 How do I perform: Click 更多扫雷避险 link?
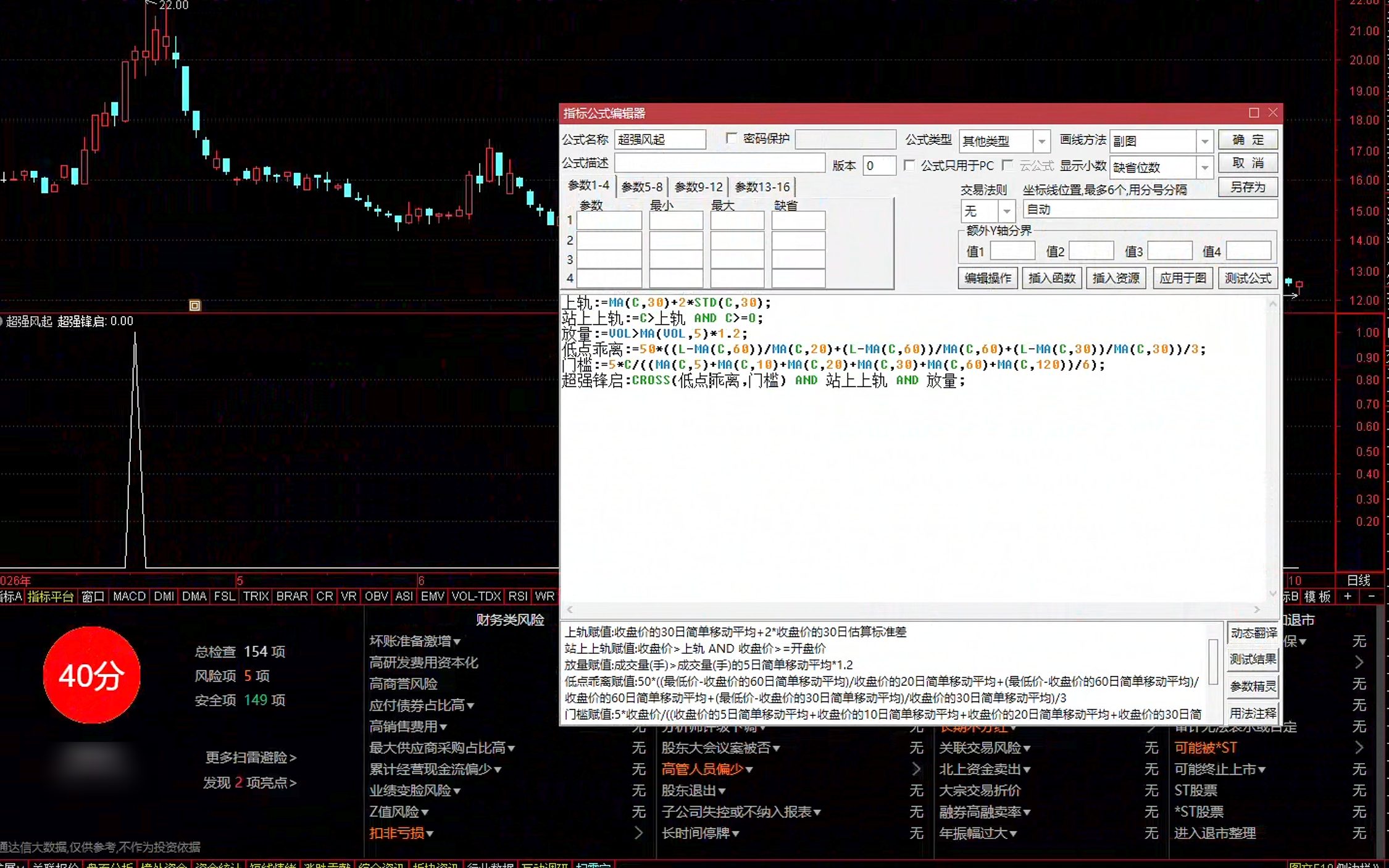click(x=251, y=757)
